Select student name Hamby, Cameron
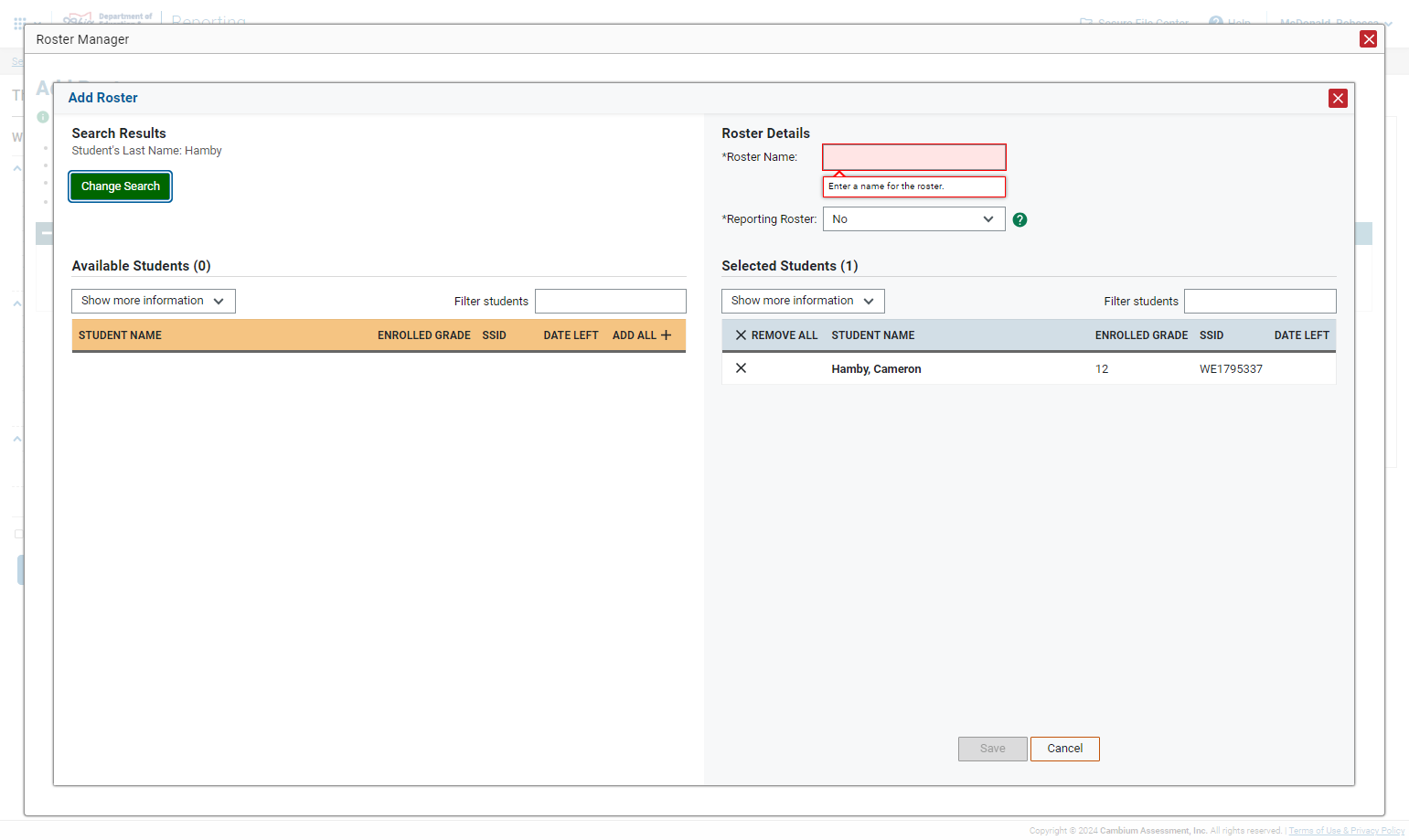Viewport: 1409px width, 840px height. 876,369
